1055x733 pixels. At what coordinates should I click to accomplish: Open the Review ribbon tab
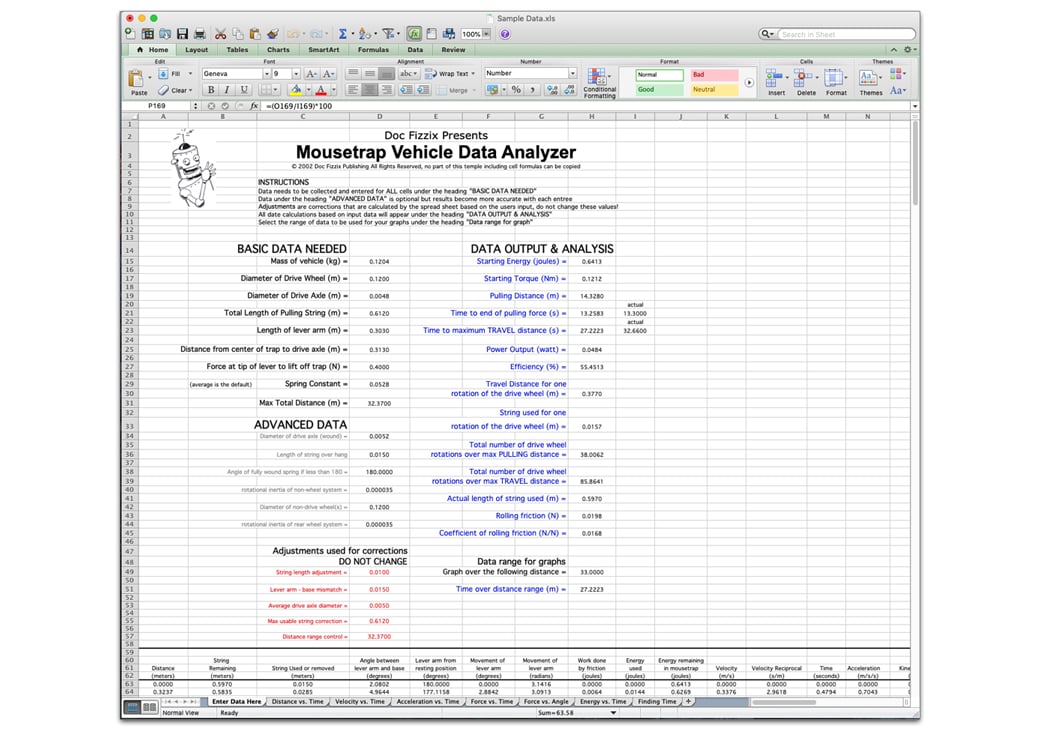pyautogui.click(x=453, y=50)
